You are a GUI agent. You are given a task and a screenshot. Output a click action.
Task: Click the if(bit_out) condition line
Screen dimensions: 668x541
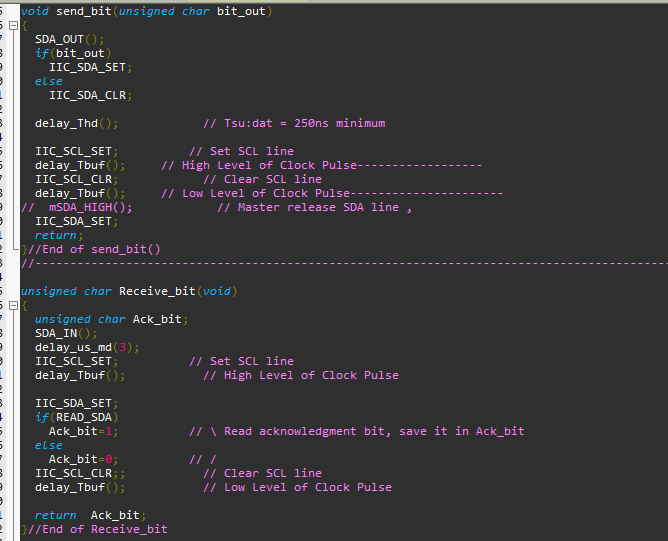(73, 53)
